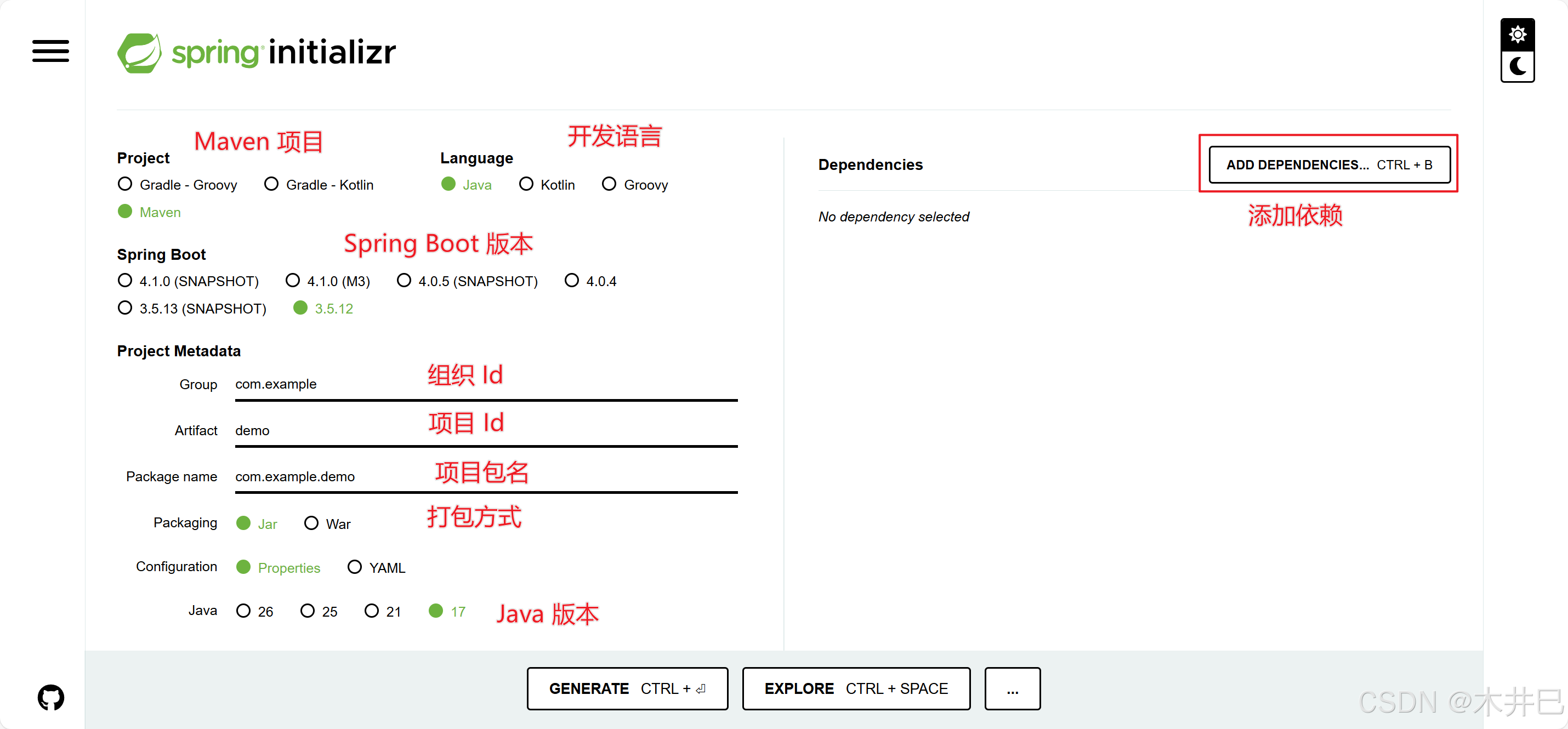
Task: Open the hamburger navigation menu
Action: pos(50,51)
